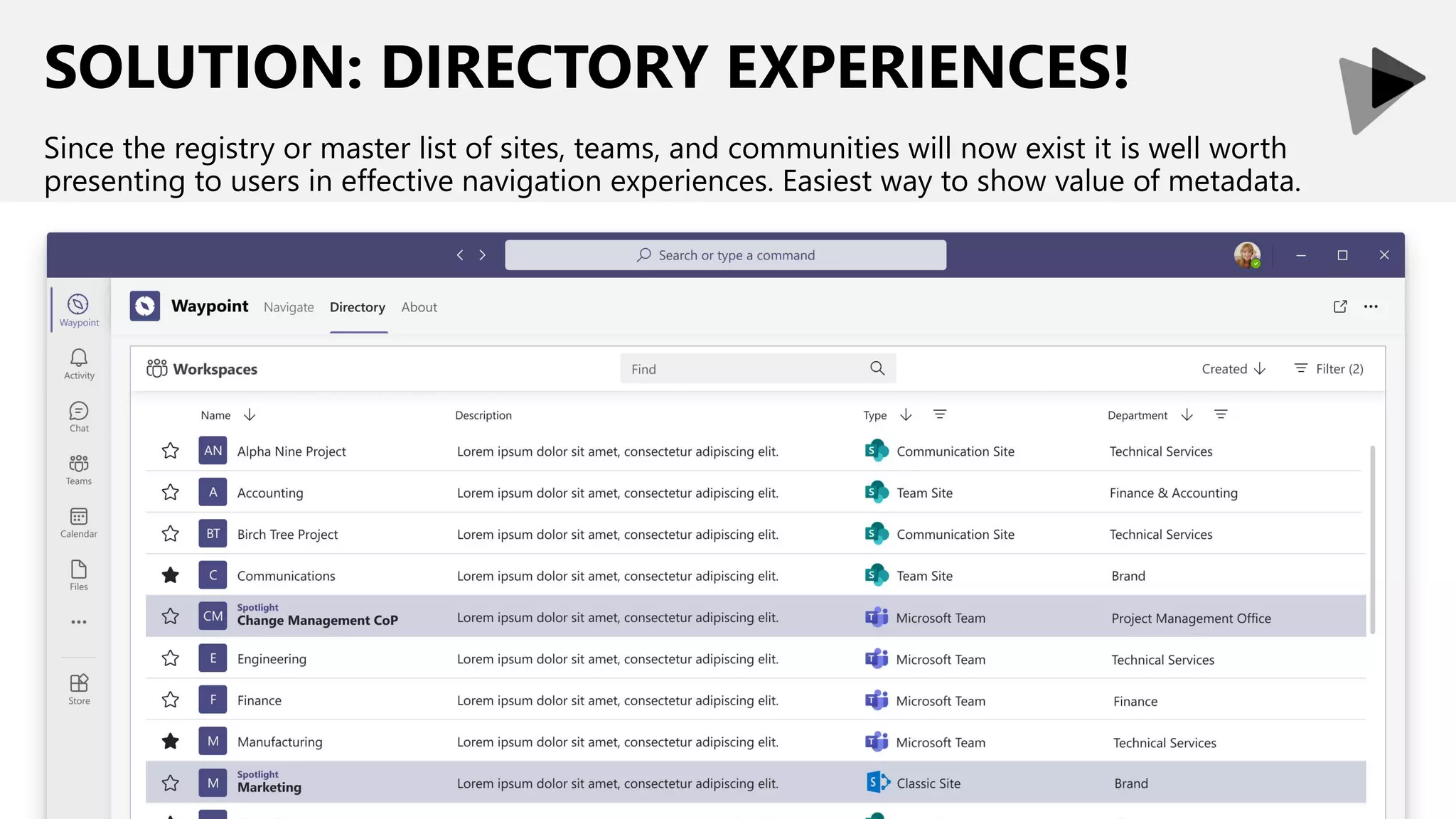Click SharePoint icon in Accounting row

tap(877, 492)
